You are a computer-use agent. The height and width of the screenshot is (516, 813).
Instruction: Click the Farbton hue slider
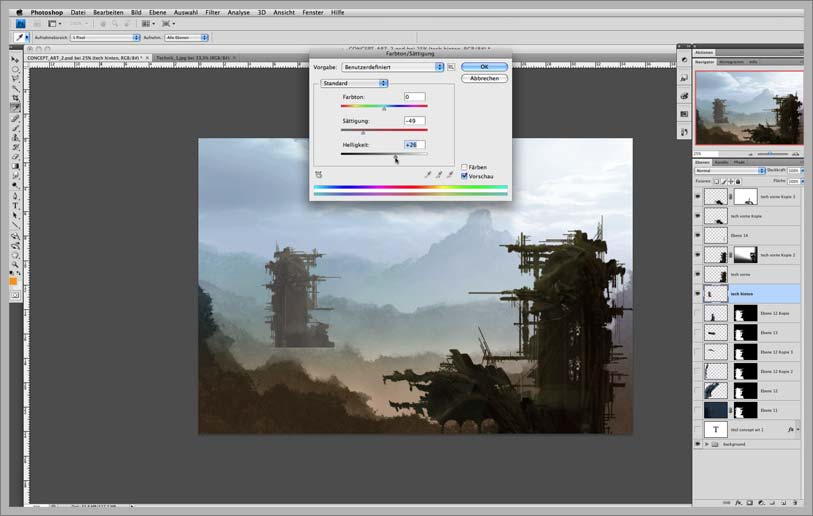[384, 107]
